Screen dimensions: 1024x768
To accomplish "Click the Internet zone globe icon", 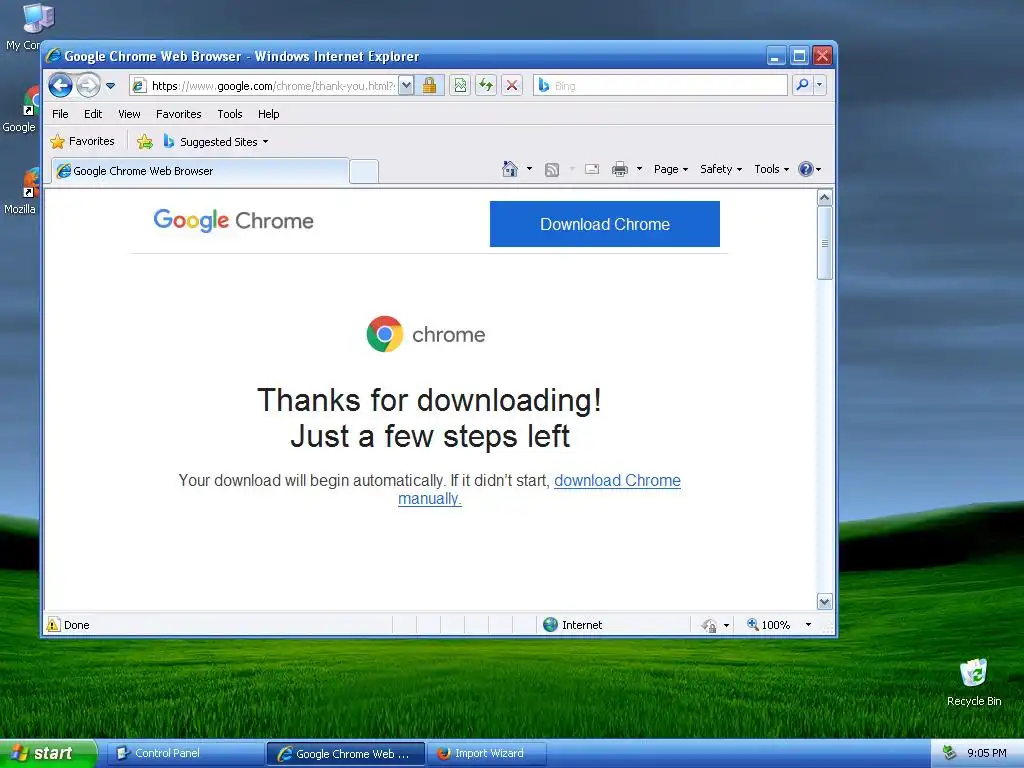I will [x=551, y=625].
